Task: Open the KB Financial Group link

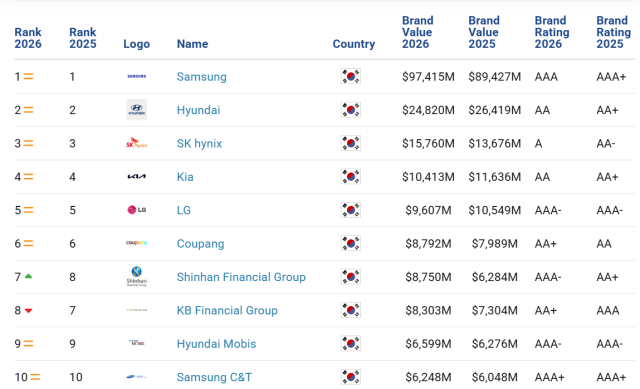Action: coord(227,311)
